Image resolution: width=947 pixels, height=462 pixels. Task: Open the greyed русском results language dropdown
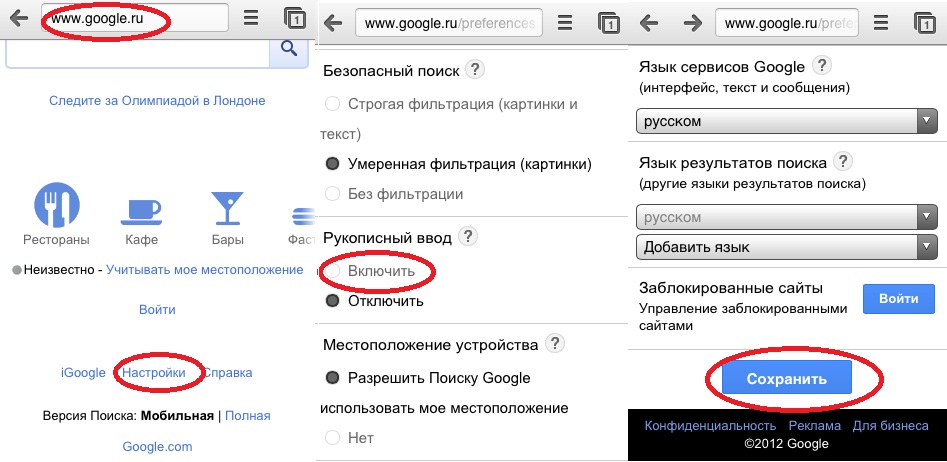[x=787, y=217]
